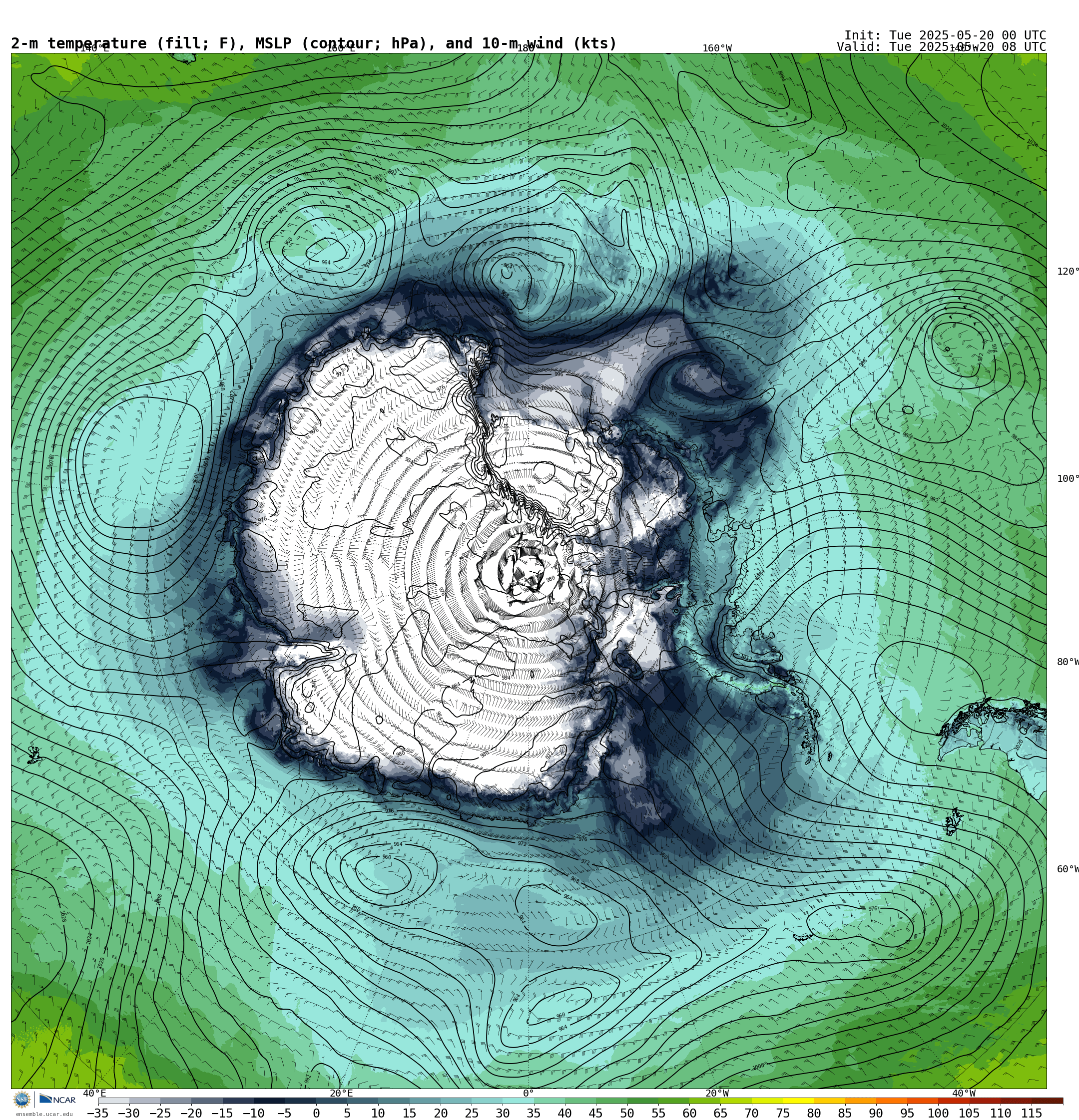Click the '160°E' longitude label at top
Image resolution: width=1079 pixels, height=1120 pixels.
coord(341,48)
